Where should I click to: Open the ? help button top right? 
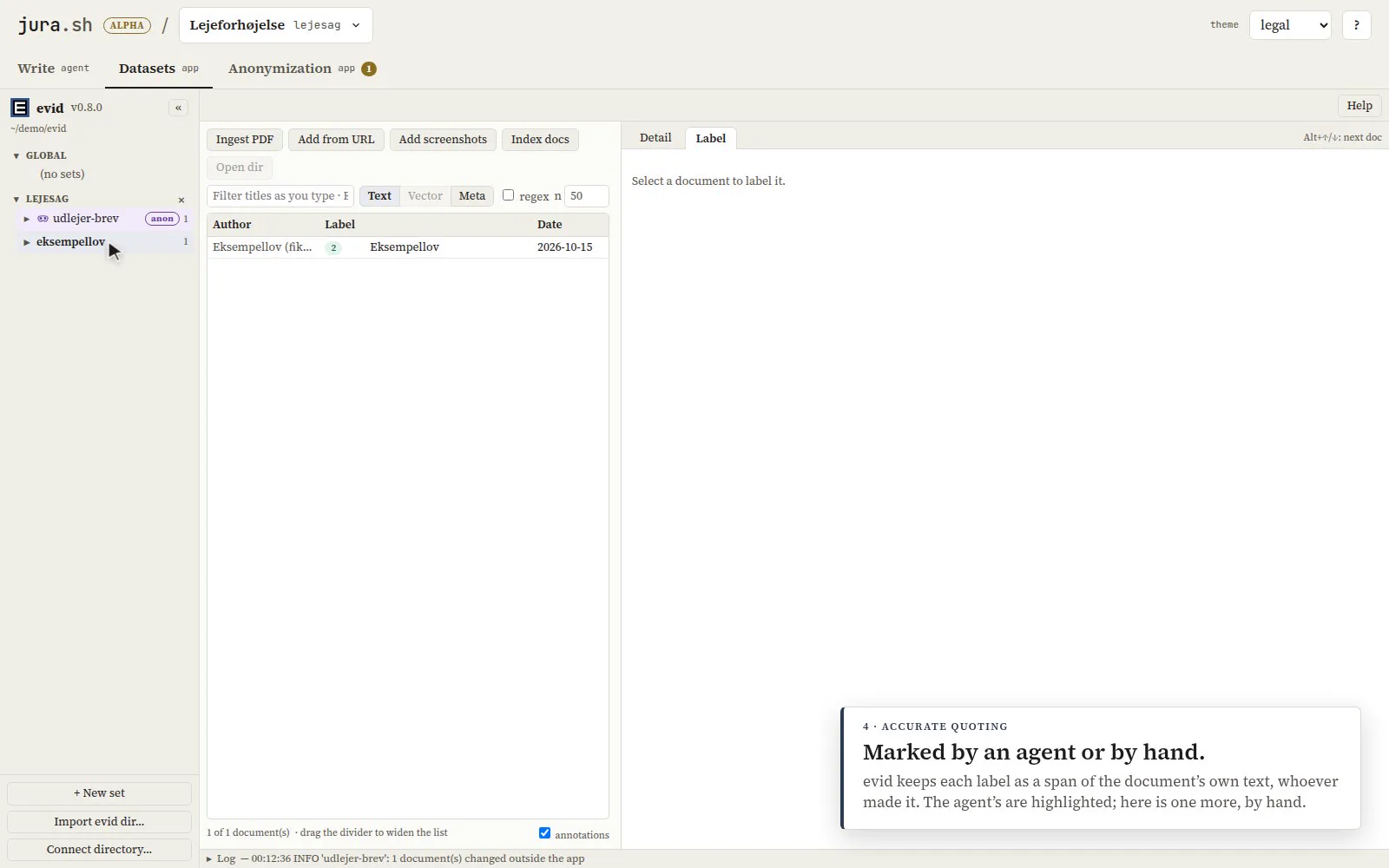point(1356,25)
